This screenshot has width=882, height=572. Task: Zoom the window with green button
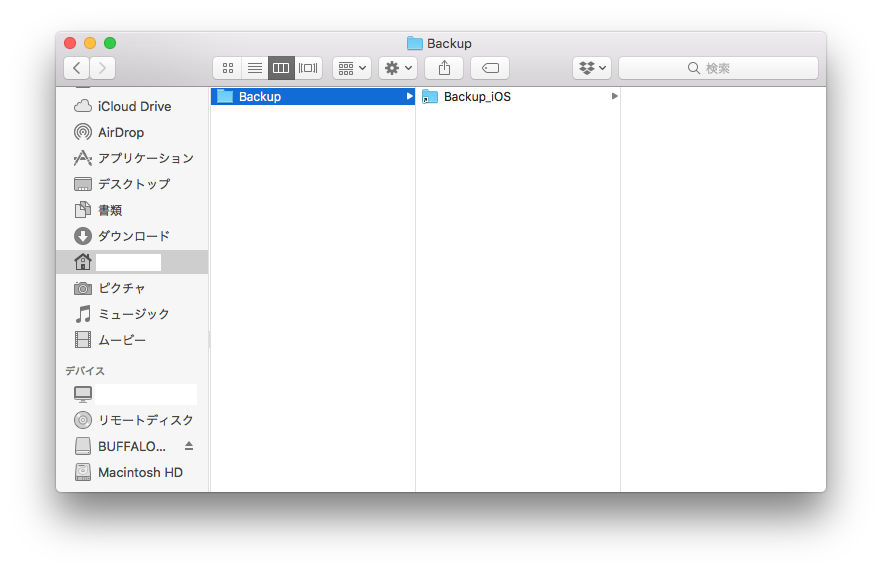click(x=110, y=43)
